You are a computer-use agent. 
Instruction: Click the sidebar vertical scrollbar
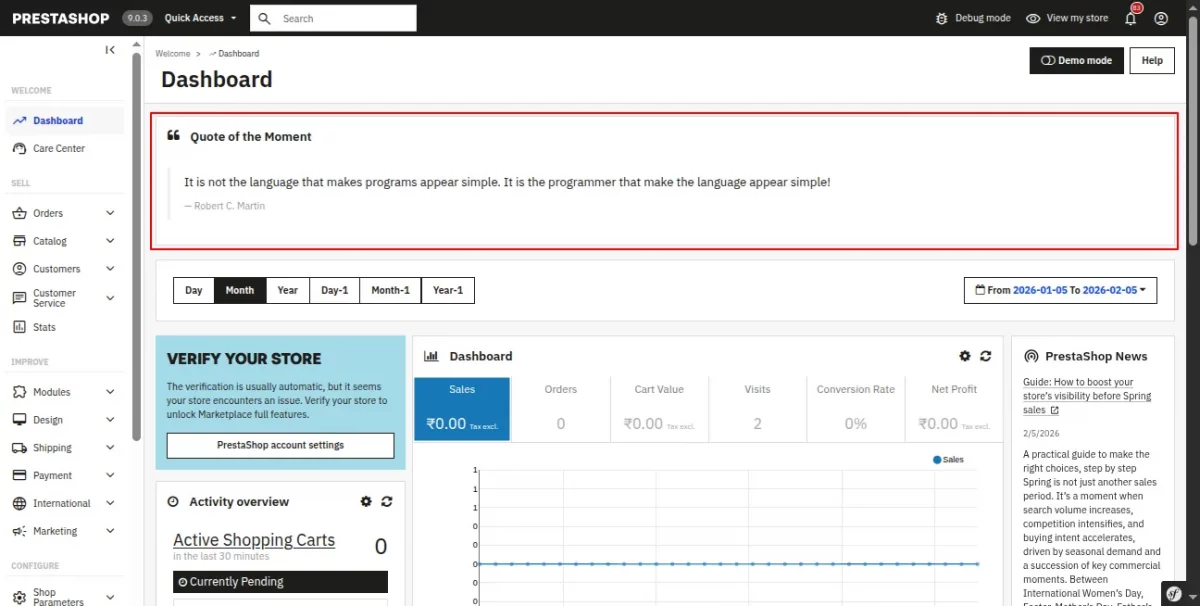[136, 247]
